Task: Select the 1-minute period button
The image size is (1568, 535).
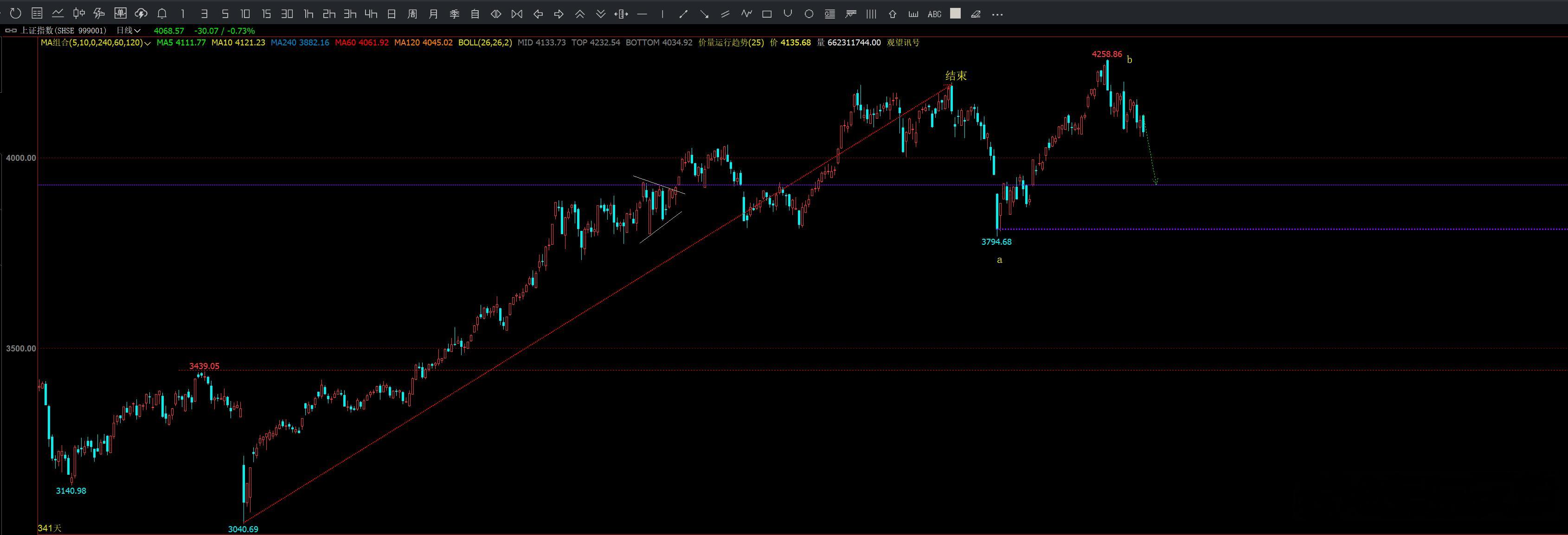Action: (183, 13)
